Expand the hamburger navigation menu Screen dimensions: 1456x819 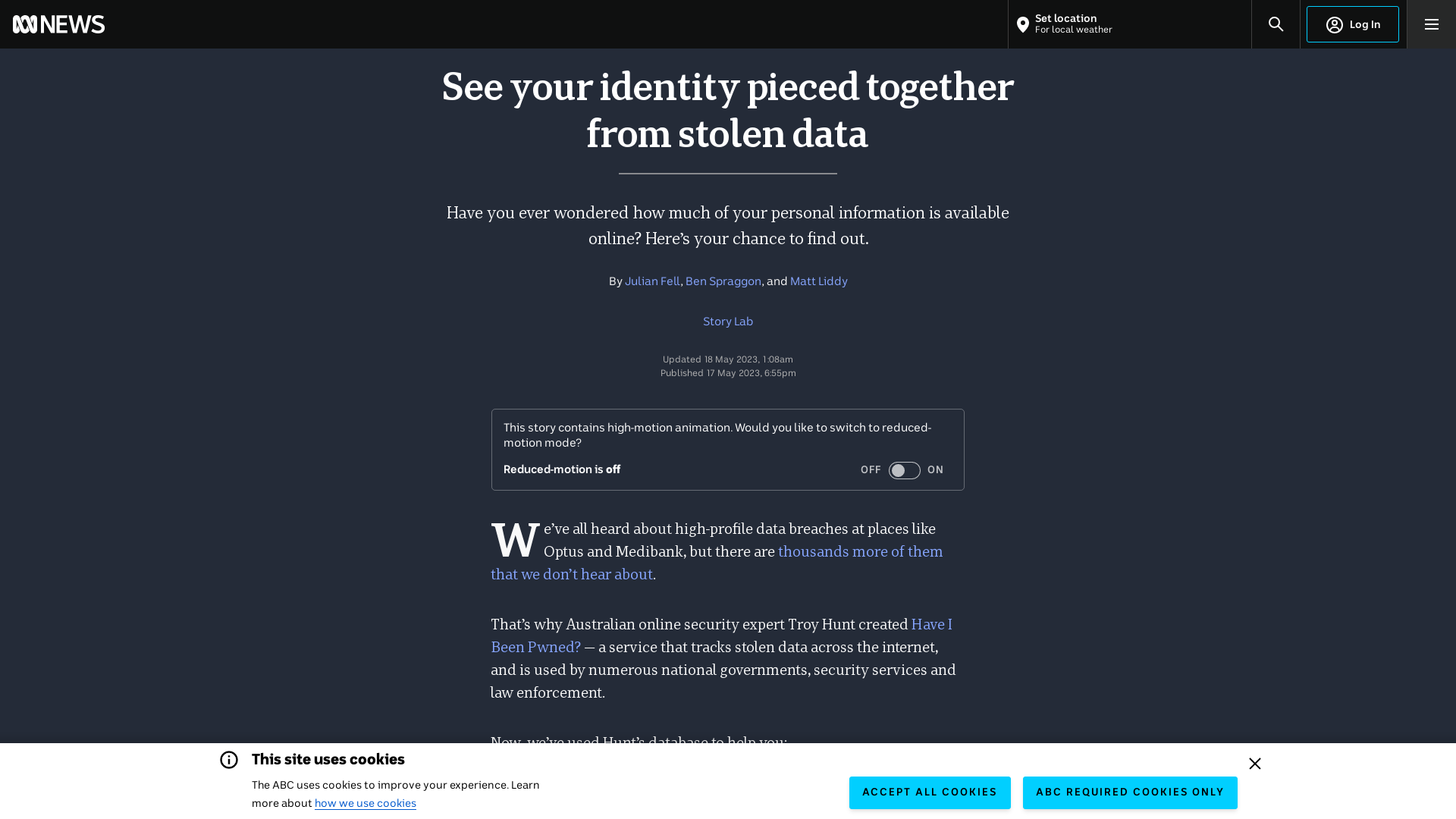point(1432,24)
